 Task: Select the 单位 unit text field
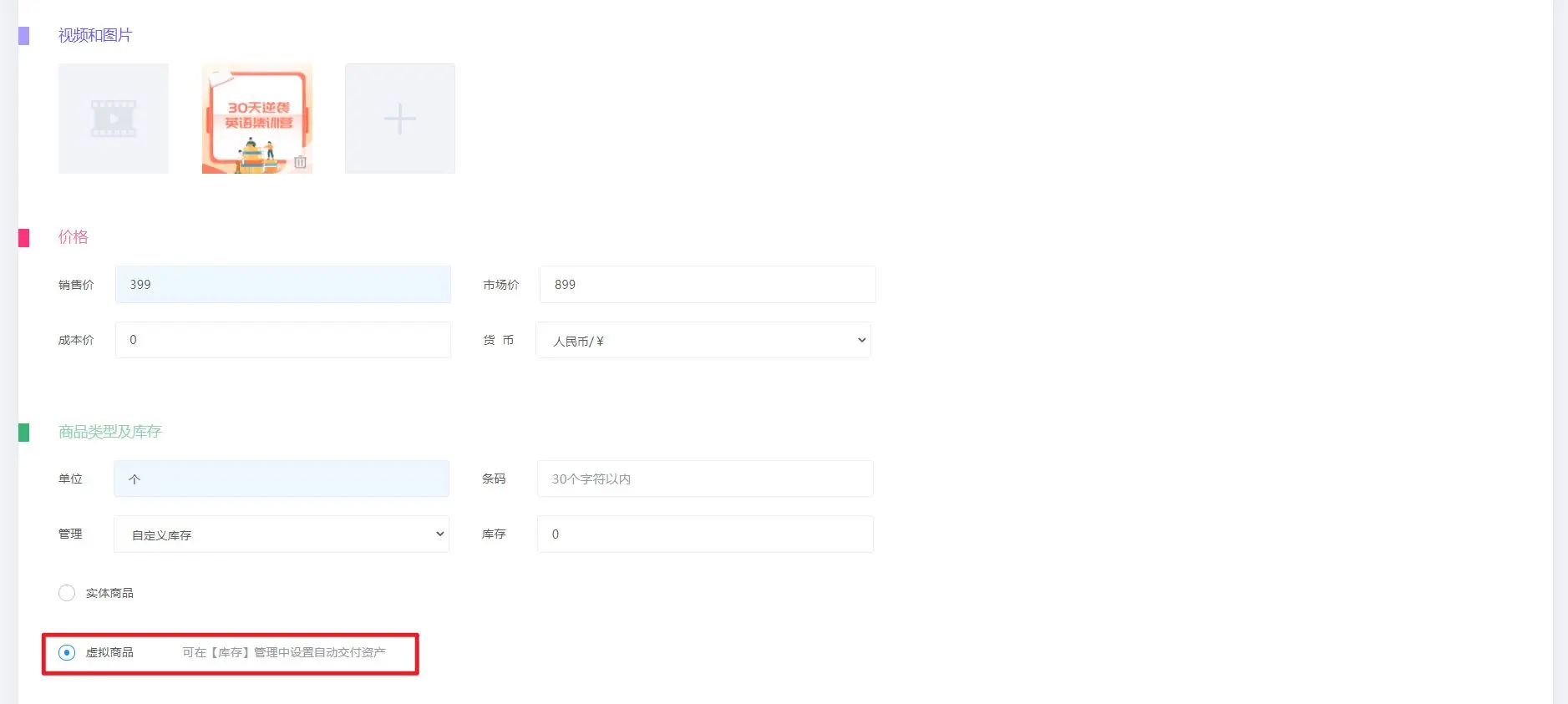282,479
